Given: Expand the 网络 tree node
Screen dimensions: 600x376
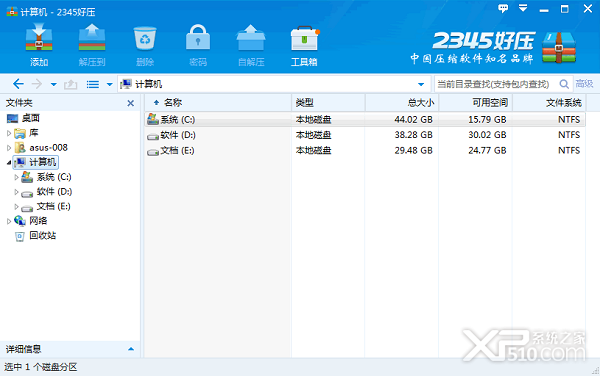Looking at the screenshot, I should [9, 221].
